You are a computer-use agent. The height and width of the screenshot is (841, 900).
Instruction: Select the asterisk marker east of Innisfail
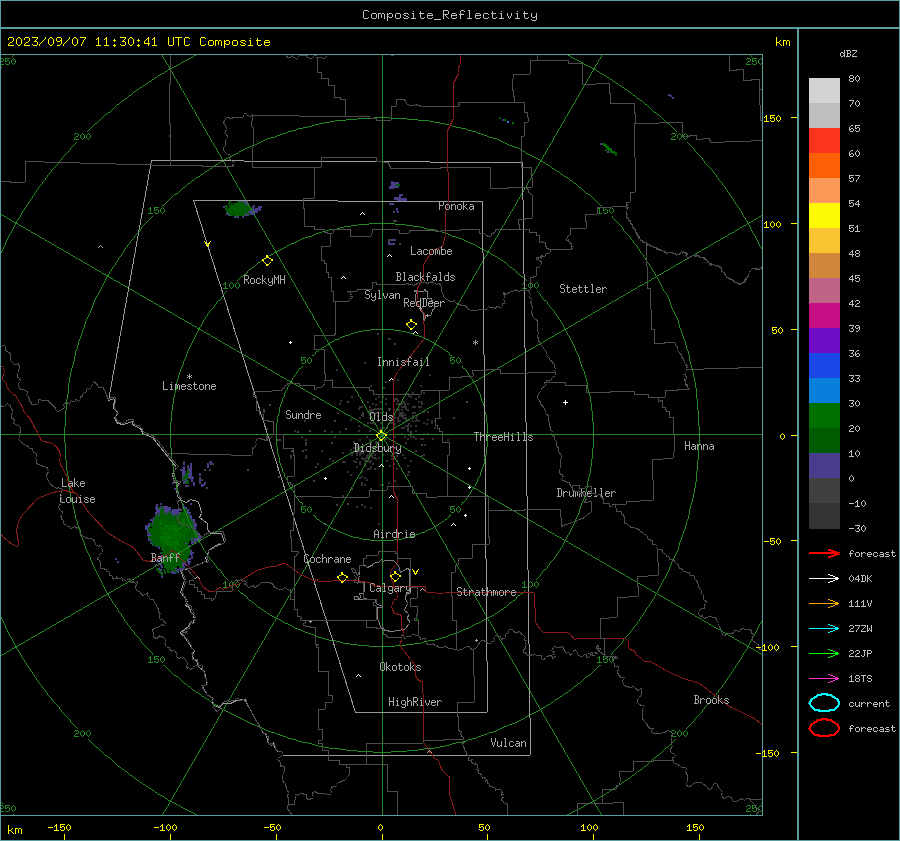click(475, 343)
